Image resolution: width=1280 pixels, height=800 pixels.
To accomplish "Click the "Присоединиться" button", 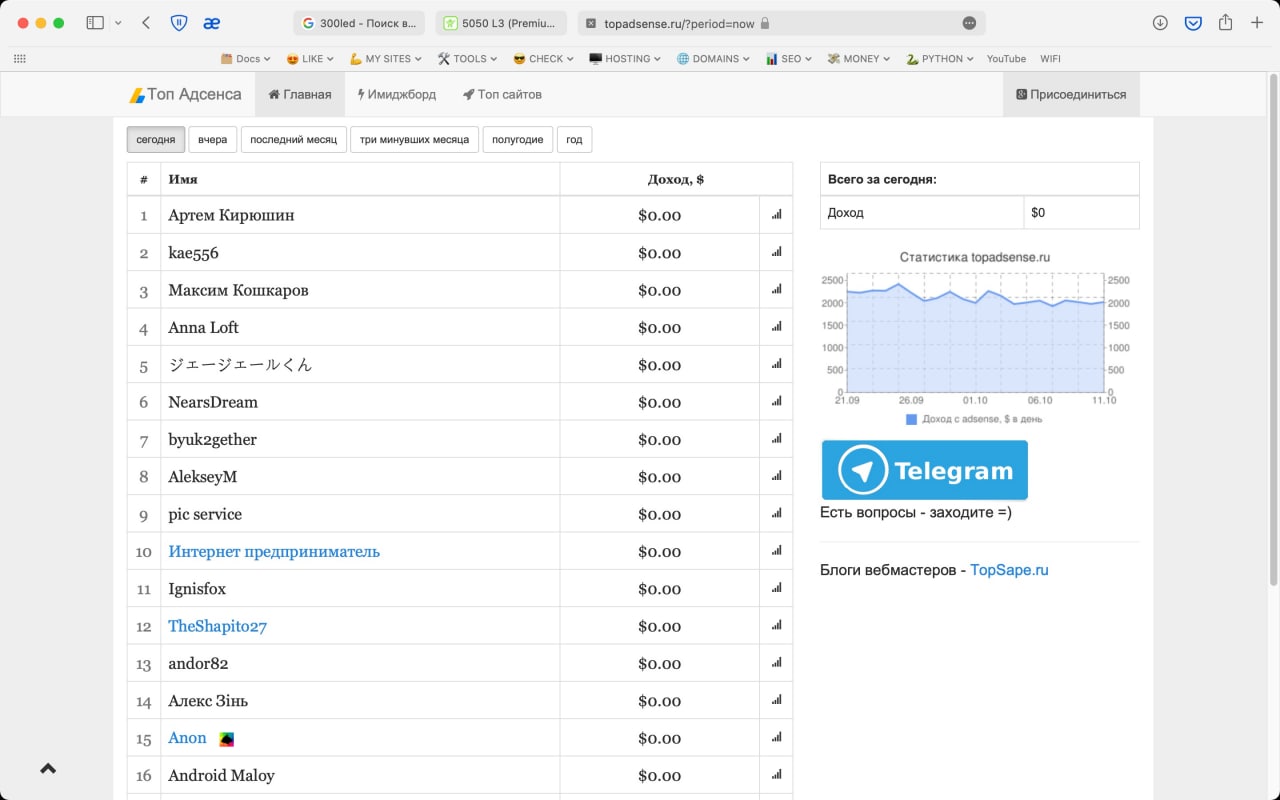I will [1071, 95].
